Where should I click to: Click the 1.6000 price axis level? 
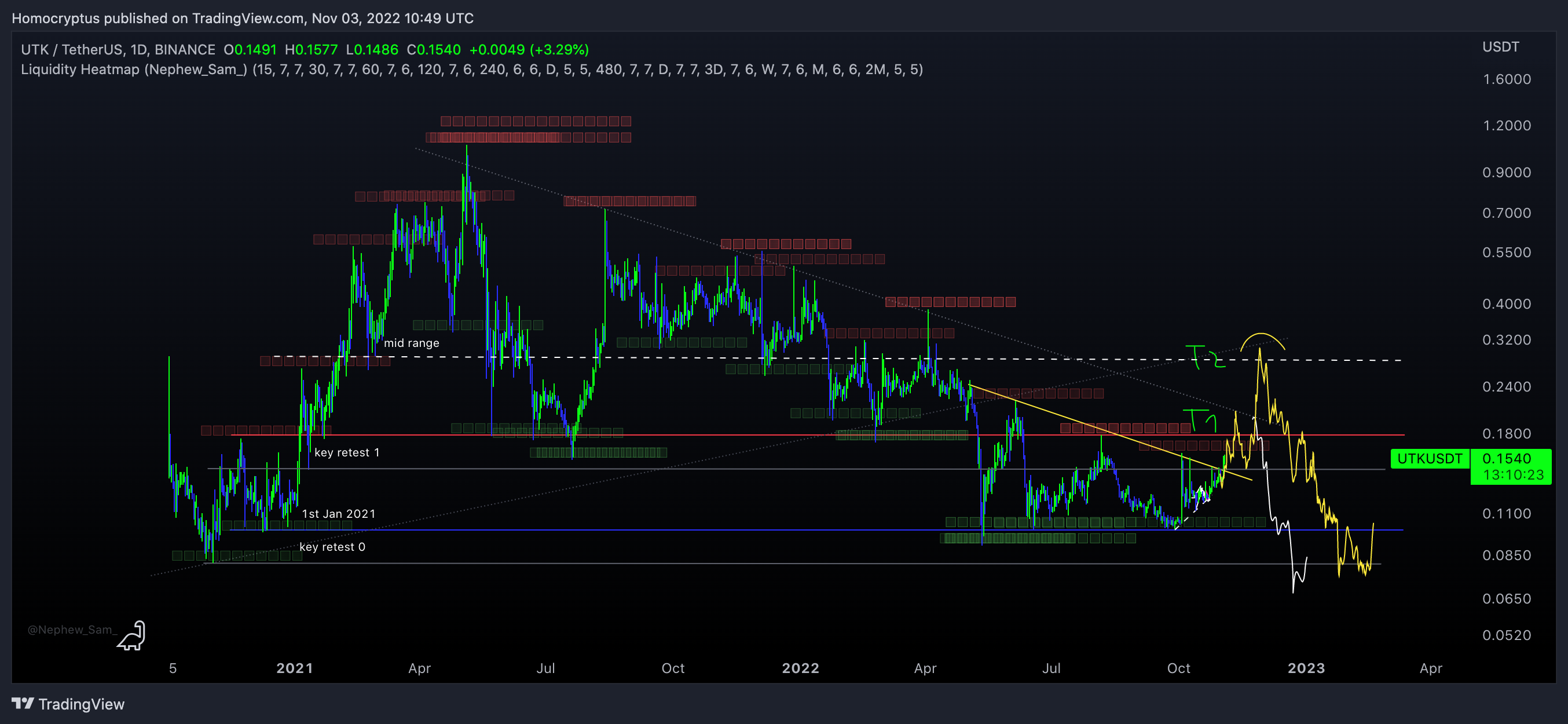[1507, 79]
